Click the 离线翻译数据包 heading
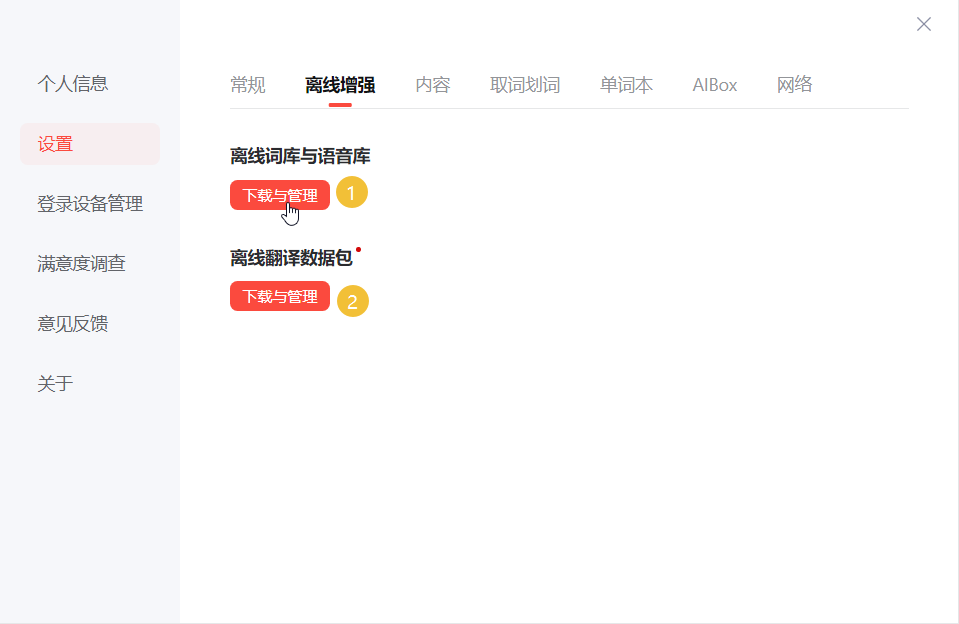This screenshot has height=624, width=959. pyautogui.click(x=291, y=258)
